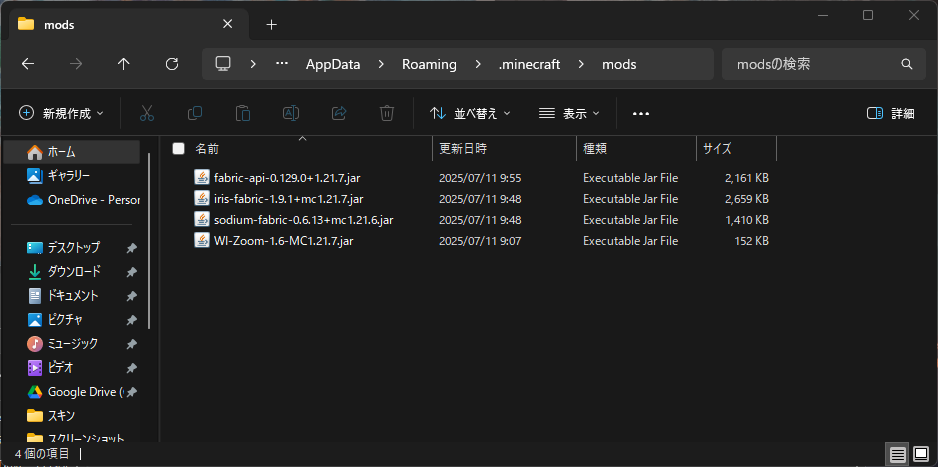Click the Paste clipboard icon
The width and height of the screenshot is (938, 467).
[243, 113]
